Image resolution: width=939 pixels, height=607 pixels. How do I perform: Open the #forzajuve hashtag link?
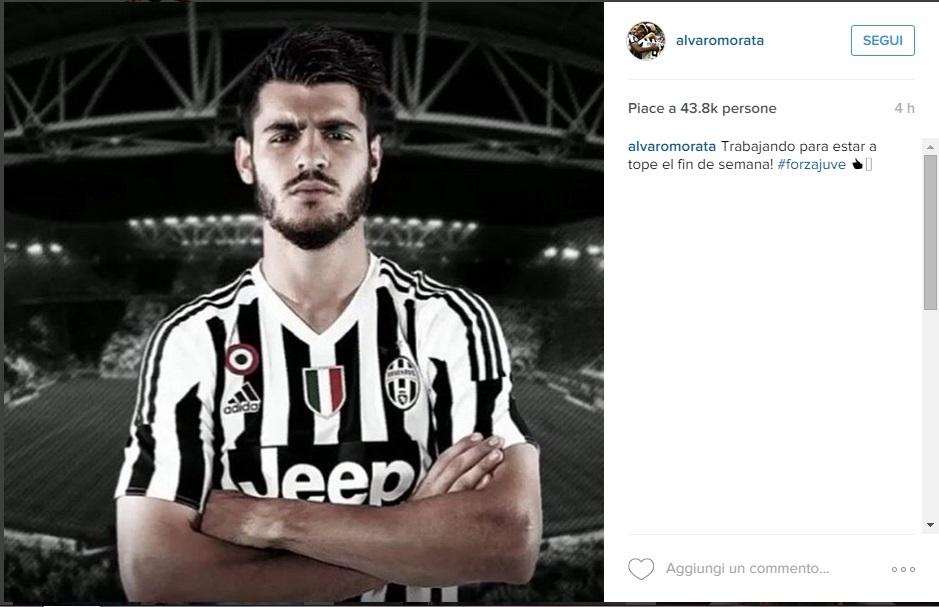[x=811, y=165]
